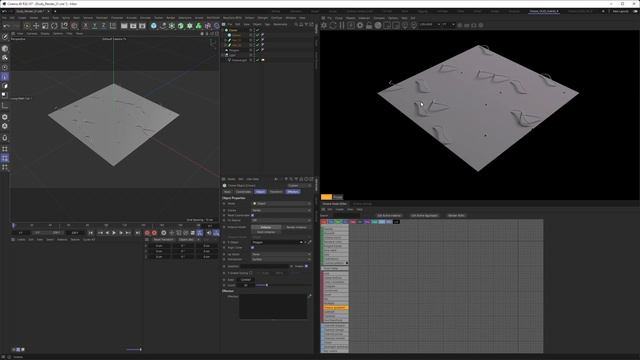
Task: Toggle the Cloner enable checkmark in Object Manager
Action: (258, 30)
